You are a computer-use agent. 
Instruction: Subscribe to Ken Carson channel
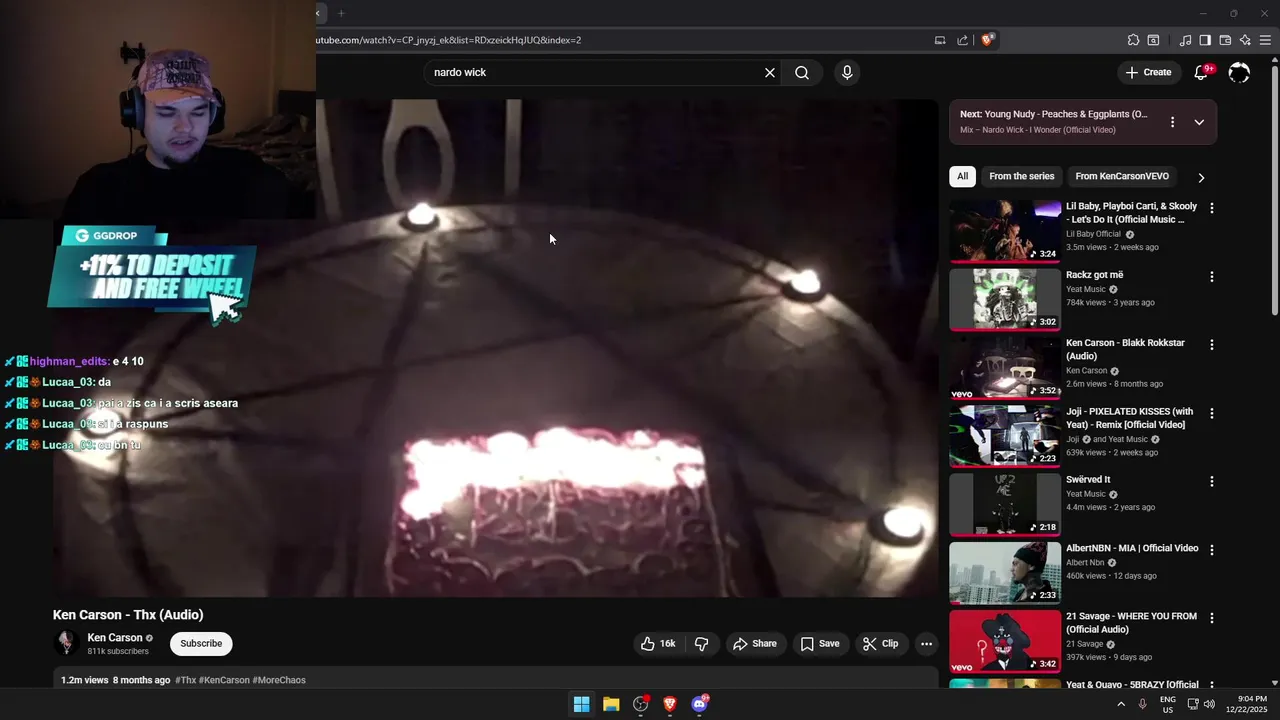click(201, 644)
